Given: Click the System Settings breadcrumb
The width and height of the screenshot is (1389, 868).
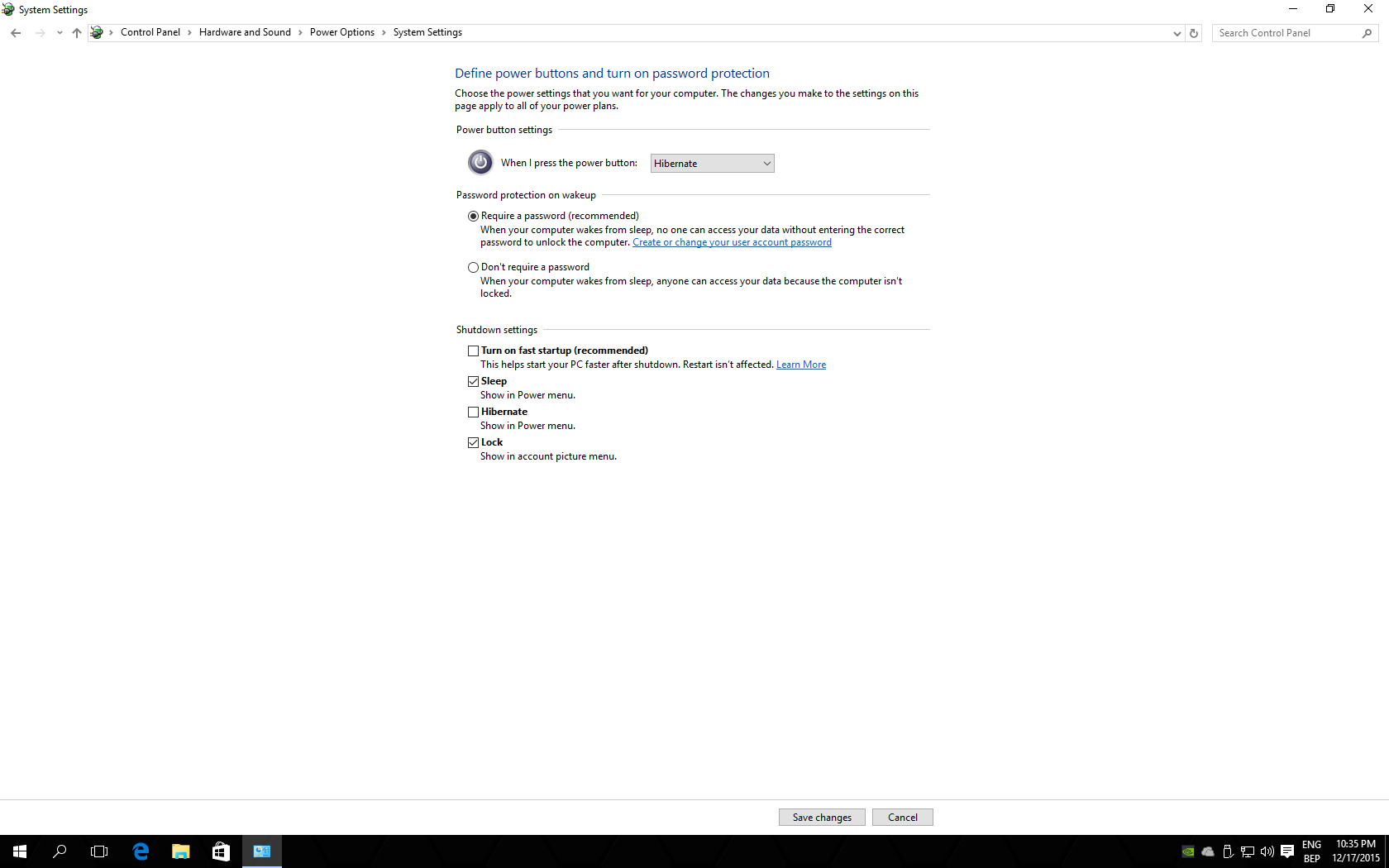Looking at the screenshot, I should coord(427,32).
